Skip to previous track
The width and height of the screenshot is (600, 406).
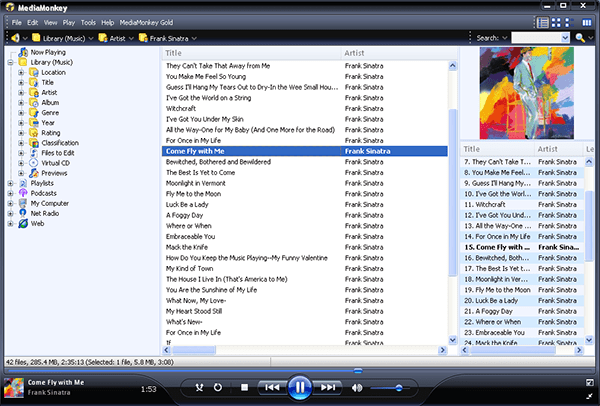click(x=272, y=388)
